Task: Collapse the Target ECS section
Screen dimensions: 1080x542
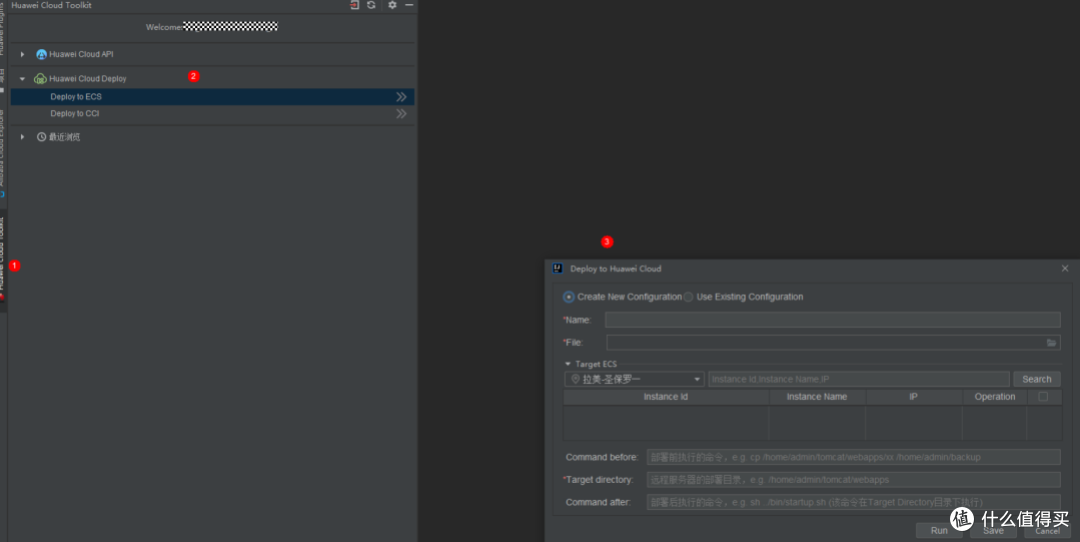Action: coord(568,364)
